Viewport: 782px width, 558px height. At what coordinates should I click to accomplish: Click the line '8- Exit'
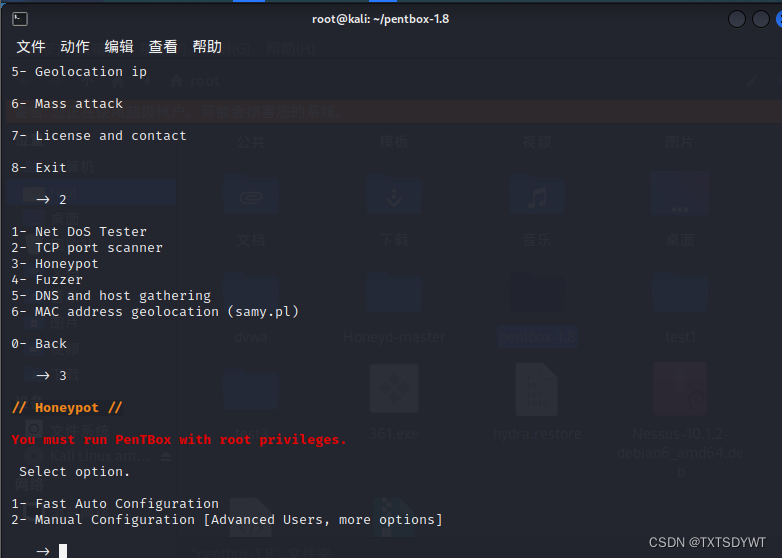click(x=39, y=168)
